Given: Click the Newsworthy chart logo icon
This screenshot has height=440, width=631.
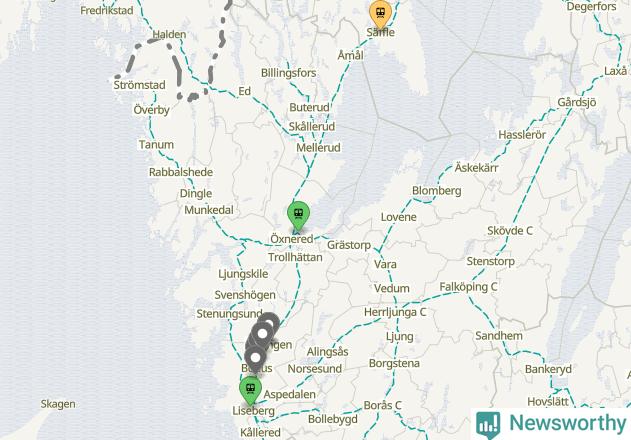Looking at the screenshot, I should tap(488, 425).
